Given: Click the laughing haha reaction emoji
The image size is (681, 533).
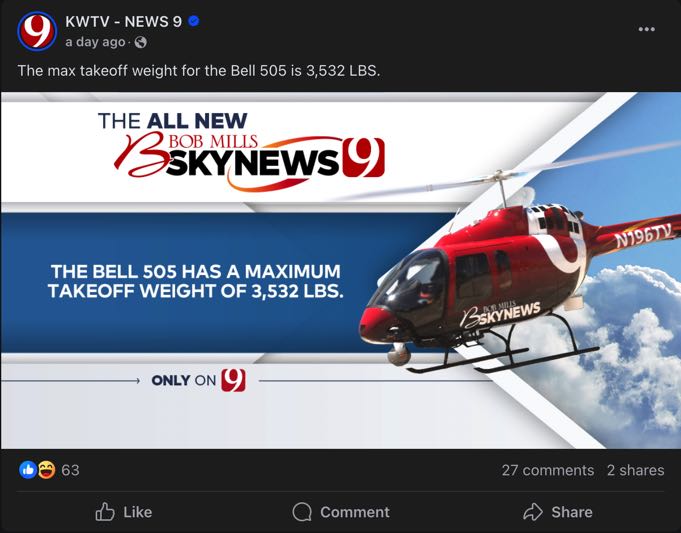Looking at the screenshot, I should click(46, 470).
